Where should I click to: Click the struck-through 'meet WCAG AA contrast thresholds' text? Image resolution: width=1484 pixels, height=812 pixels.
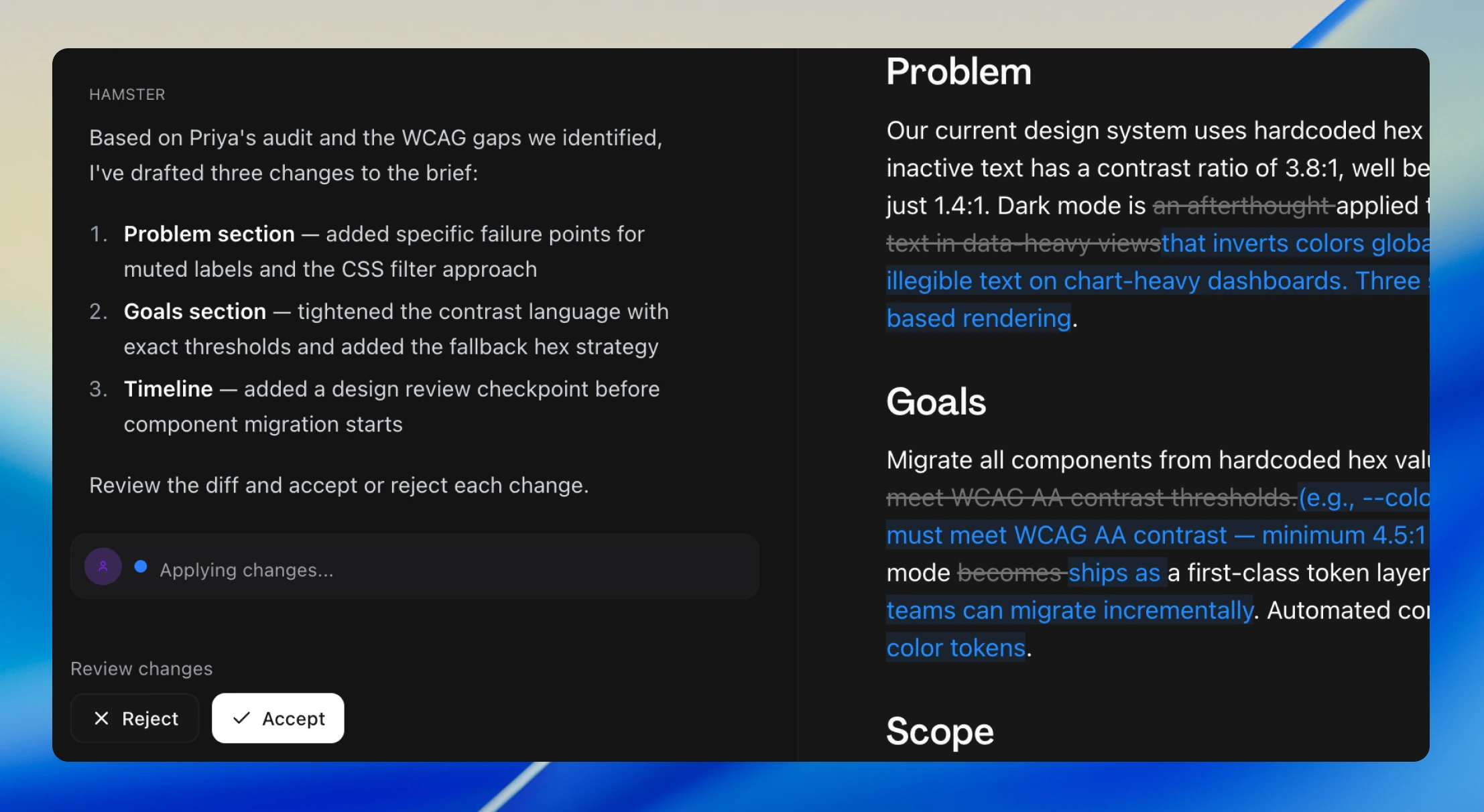(x=1091, y=498)
